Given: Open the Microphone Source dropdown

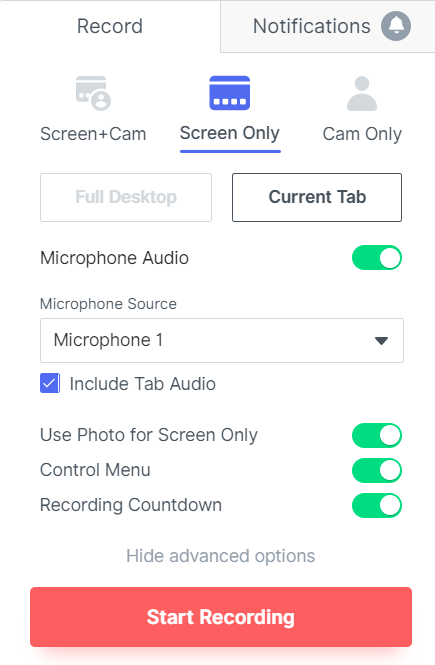Looking at the screenshot, I should click(x=222, y=341).
